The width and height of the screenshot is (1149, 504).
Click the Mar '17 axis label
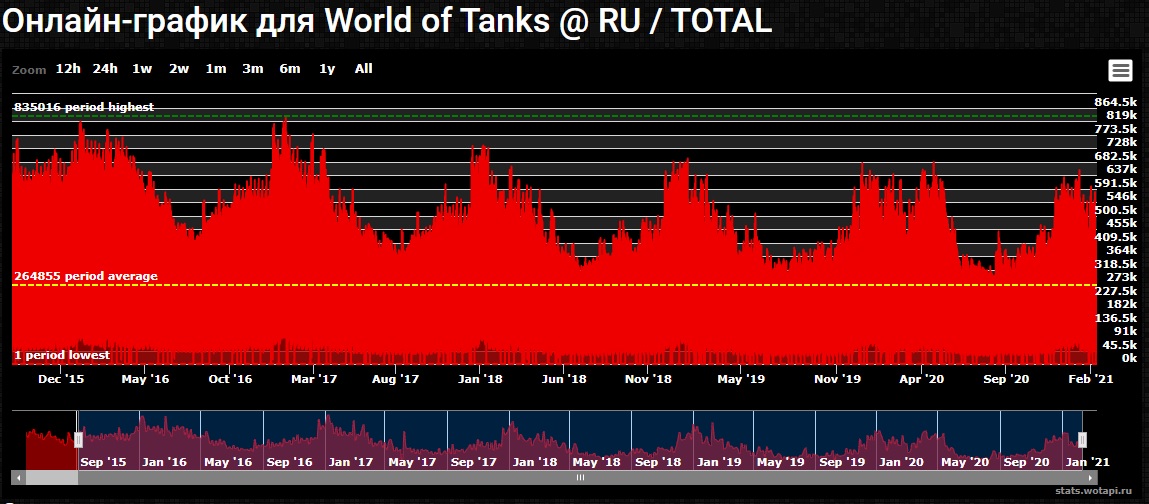[x=313, y=379]
